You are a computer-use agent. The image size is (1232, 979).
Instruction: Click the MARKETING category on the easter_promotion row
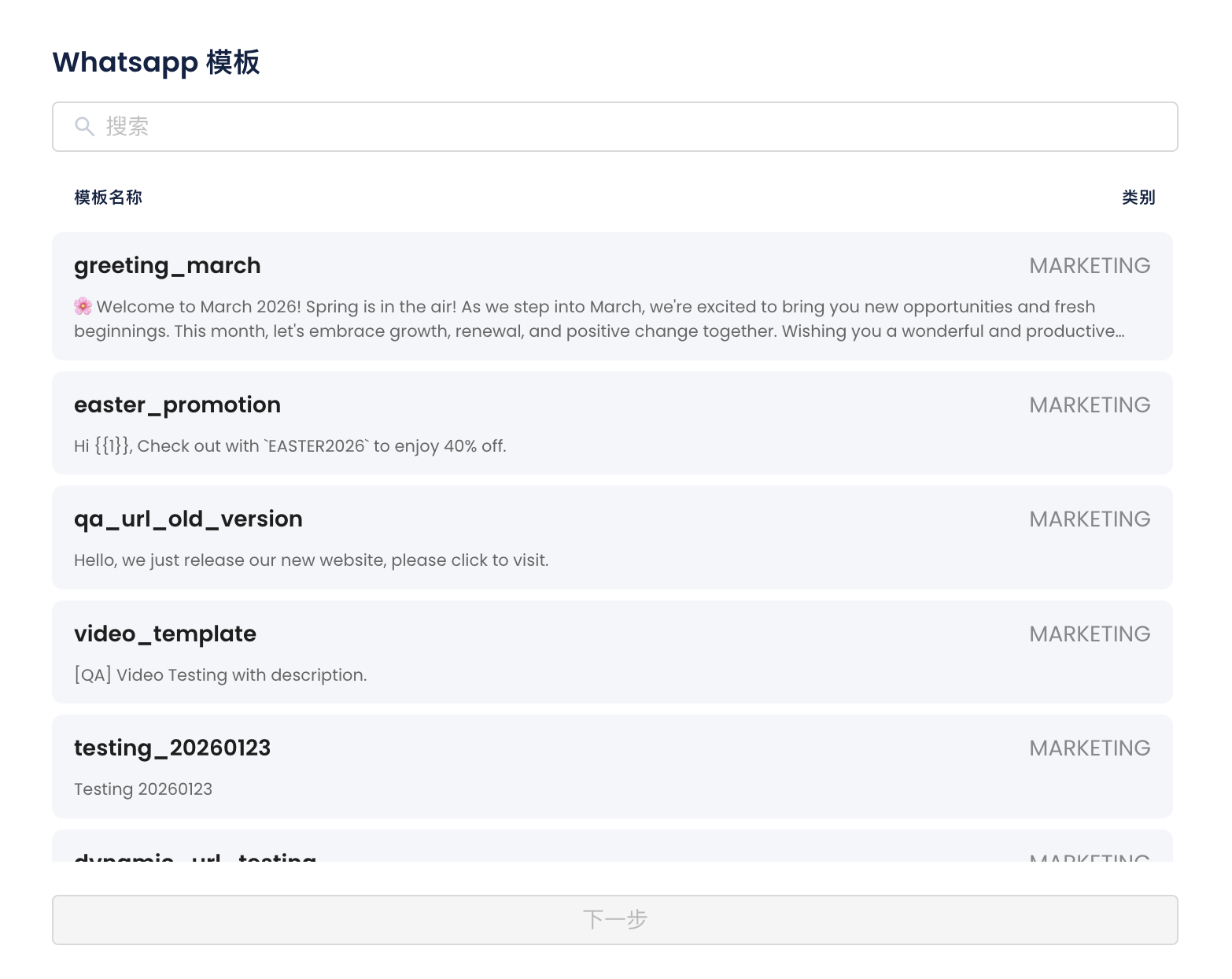(1090, 405)
